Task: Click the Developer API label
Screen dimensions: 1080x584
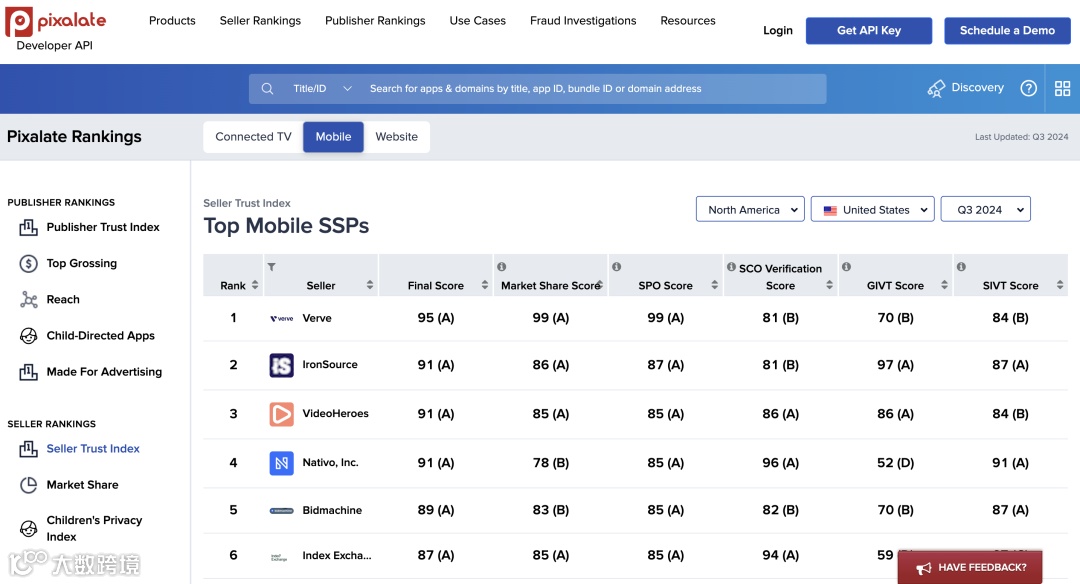Action: (54, 45)
